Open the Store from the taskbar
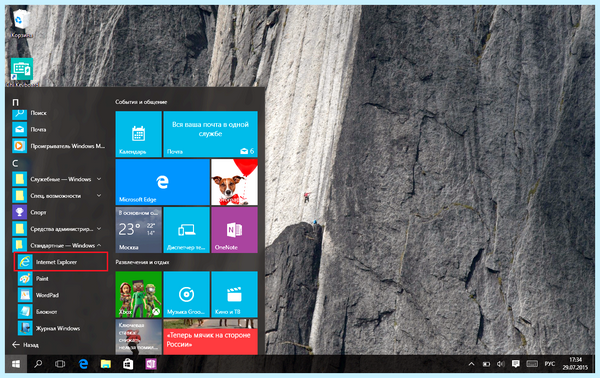This screenshot has height=378, width=600. (x=128, y=364)
